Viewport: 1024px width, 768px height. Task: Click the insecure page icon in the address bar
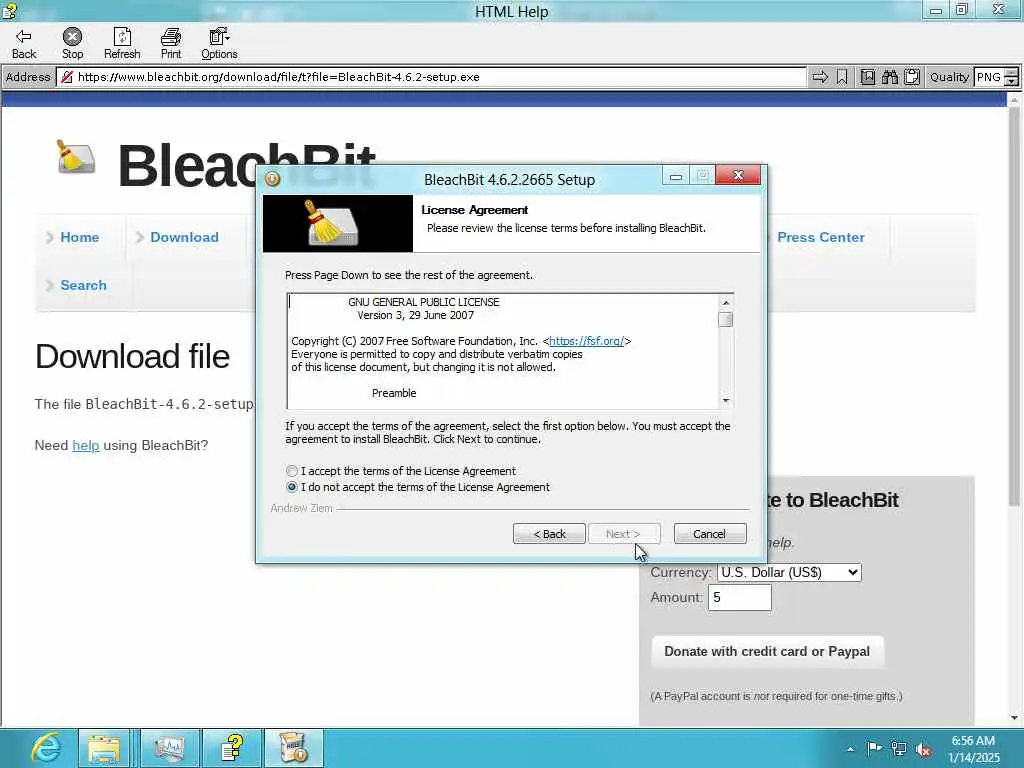point(67,77)
